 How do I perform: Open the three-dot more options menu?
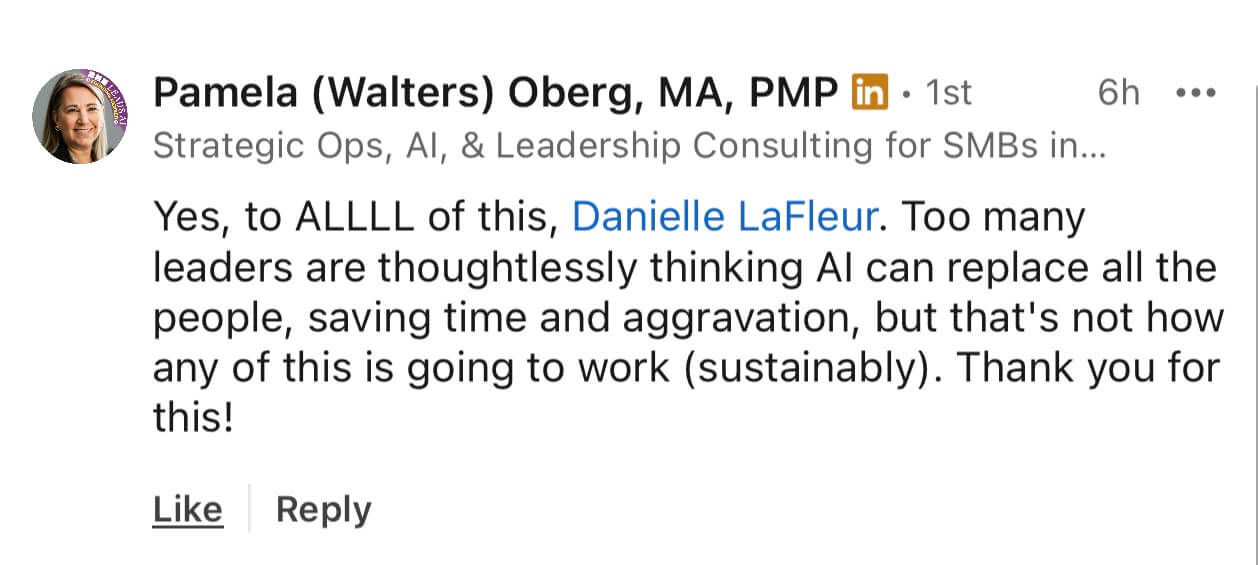1195,93
